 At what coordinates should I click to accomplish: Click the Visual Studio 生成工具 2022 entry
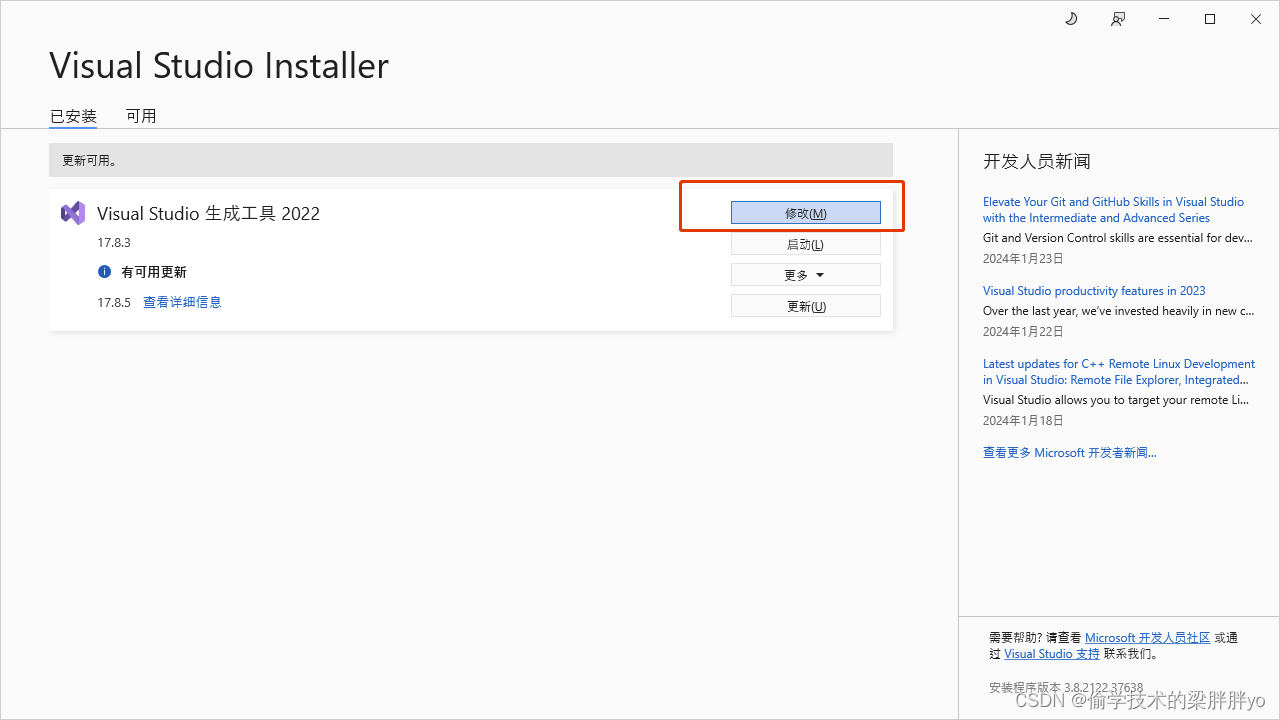tap(208, 213)
